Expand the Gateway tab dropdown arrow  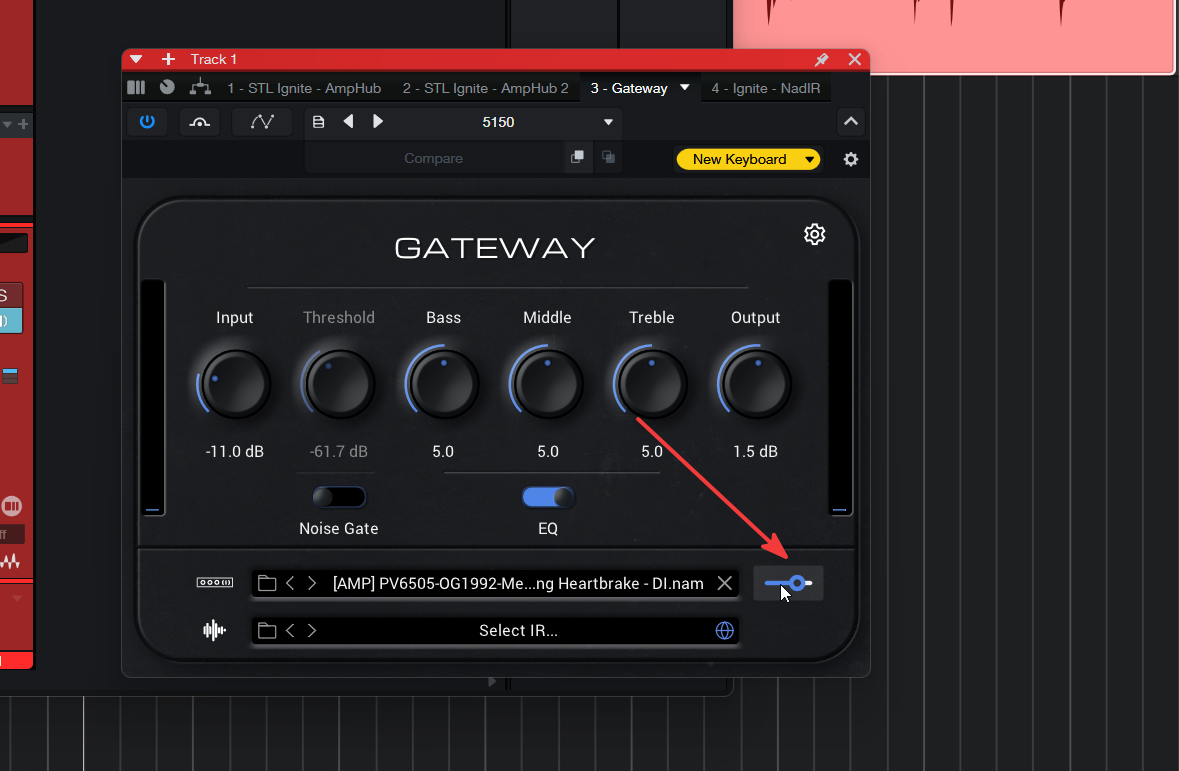(685, 87)
